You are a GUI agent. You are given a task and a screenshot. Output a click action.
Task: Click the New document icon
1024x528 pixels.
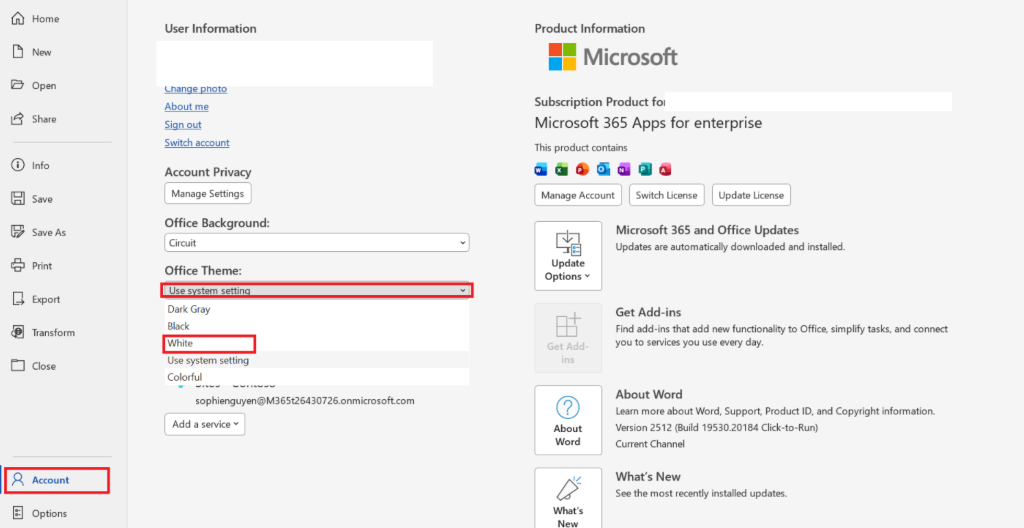18,52
